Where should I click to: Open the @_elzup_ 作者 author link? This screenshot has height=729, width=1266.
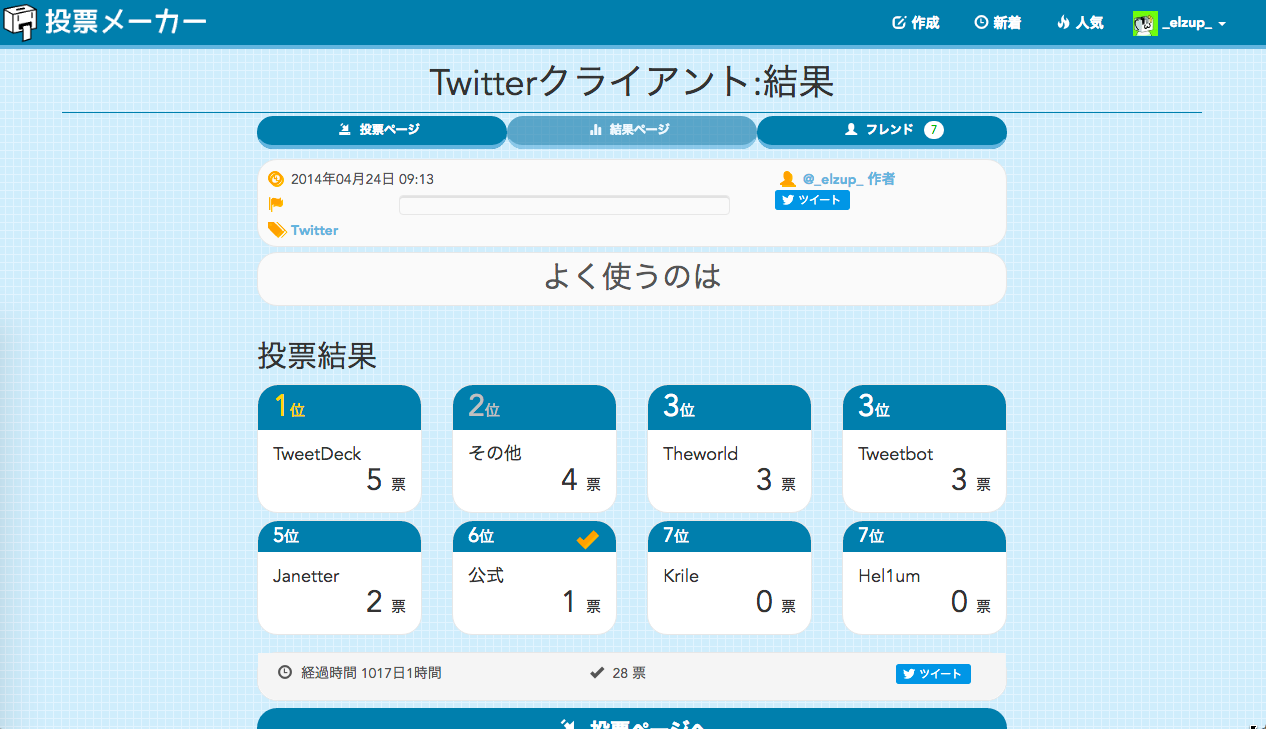click(849, 179)
